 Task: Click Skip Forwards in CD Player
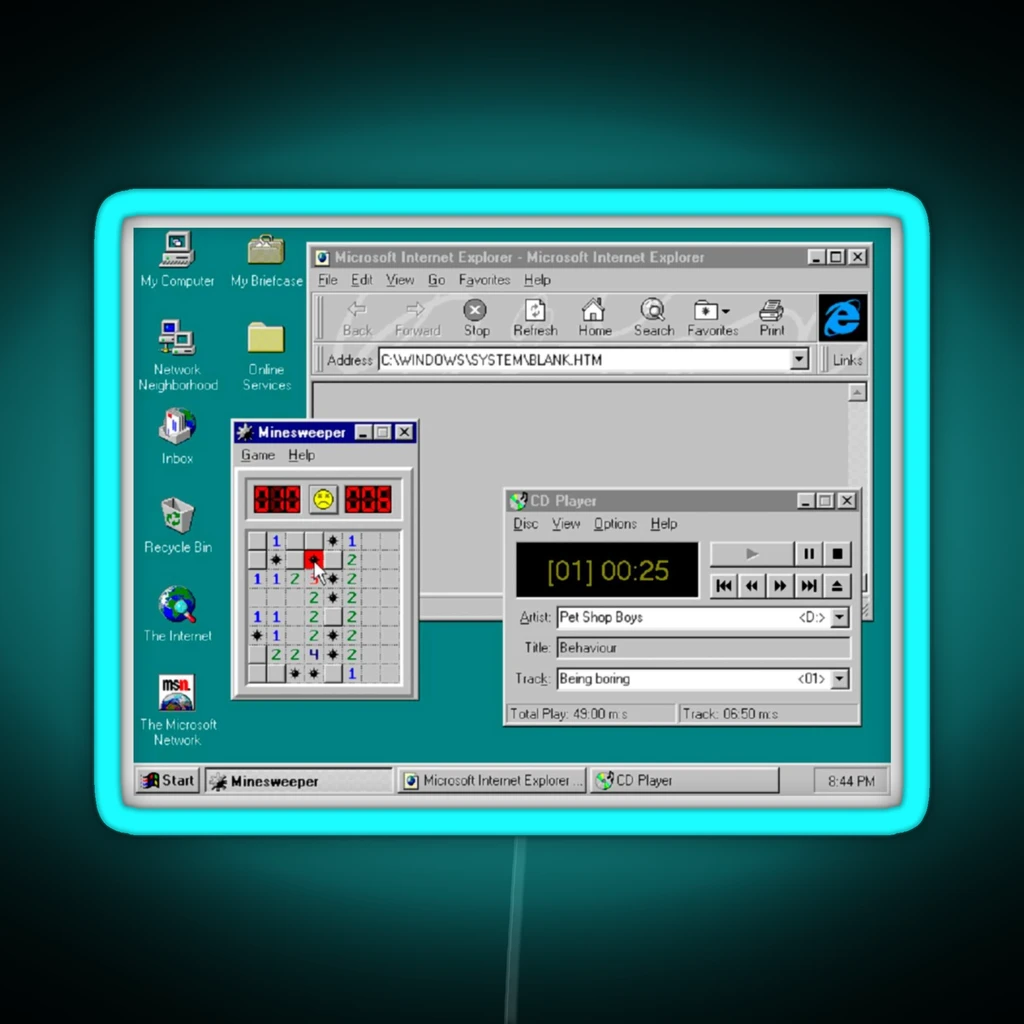pyautogui.click(x=780, y=586)
